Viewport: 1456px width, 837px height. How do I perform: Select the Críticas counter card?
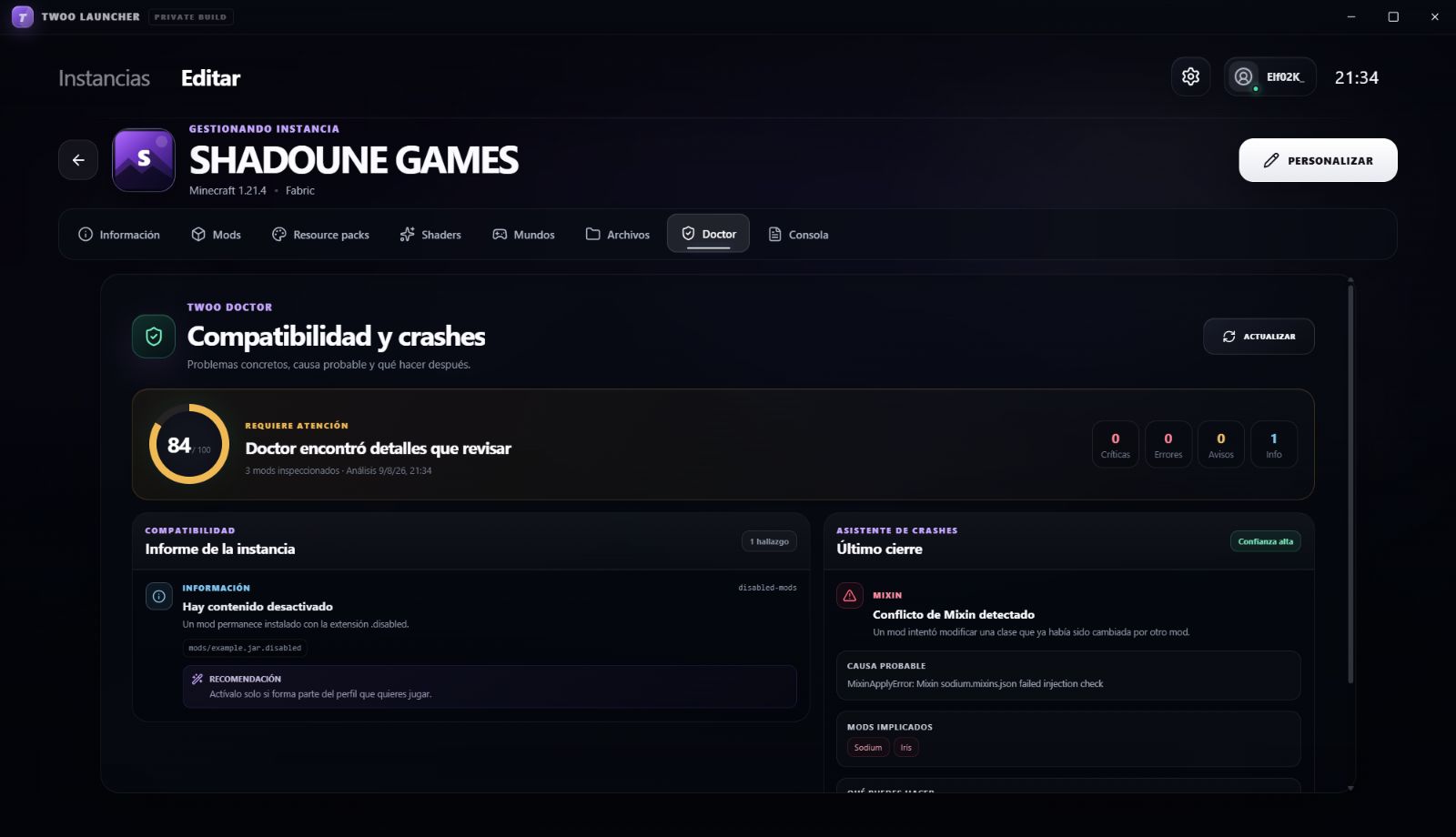coord(1116,445)
